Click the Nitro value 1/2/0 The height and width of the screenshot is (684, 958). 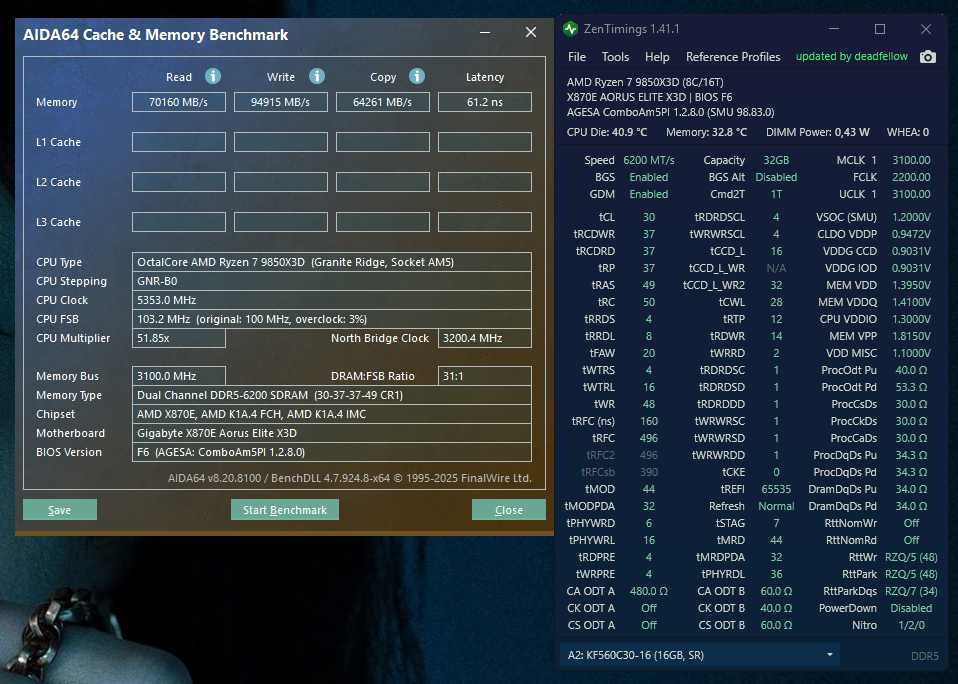click(x=911, y=625)
